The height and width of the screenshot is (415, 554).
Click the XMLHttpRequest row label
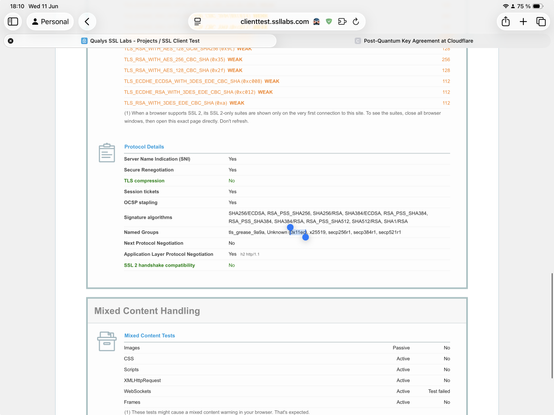[142, 380]
